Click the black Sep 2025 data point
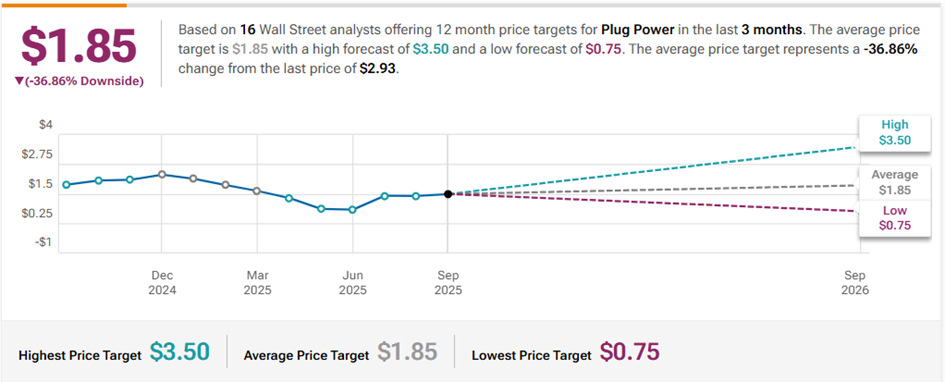 pos(447,194)
